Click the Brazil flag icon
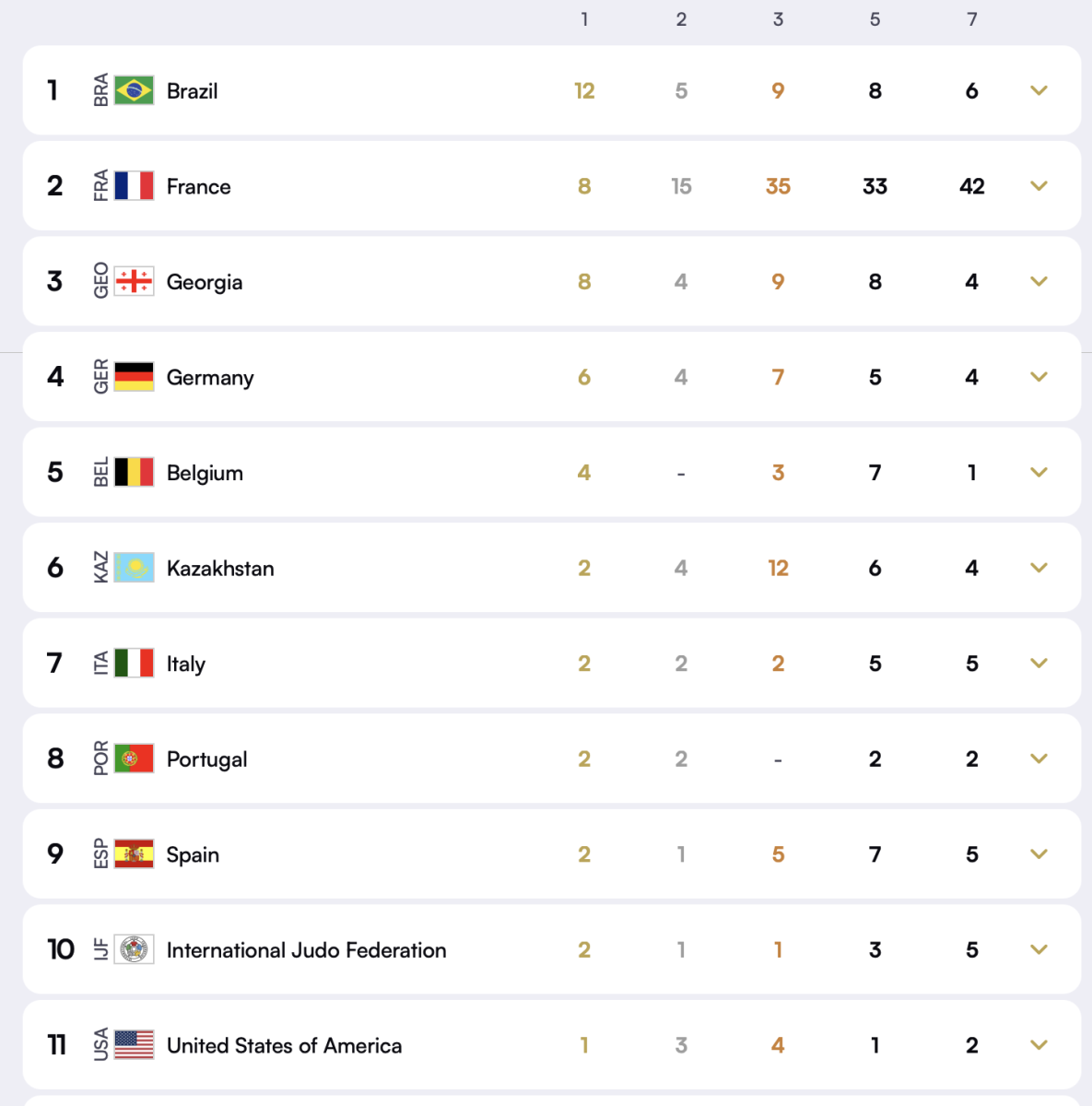Viewport: 1092px width, 1106px height. [x=135, y=90]
